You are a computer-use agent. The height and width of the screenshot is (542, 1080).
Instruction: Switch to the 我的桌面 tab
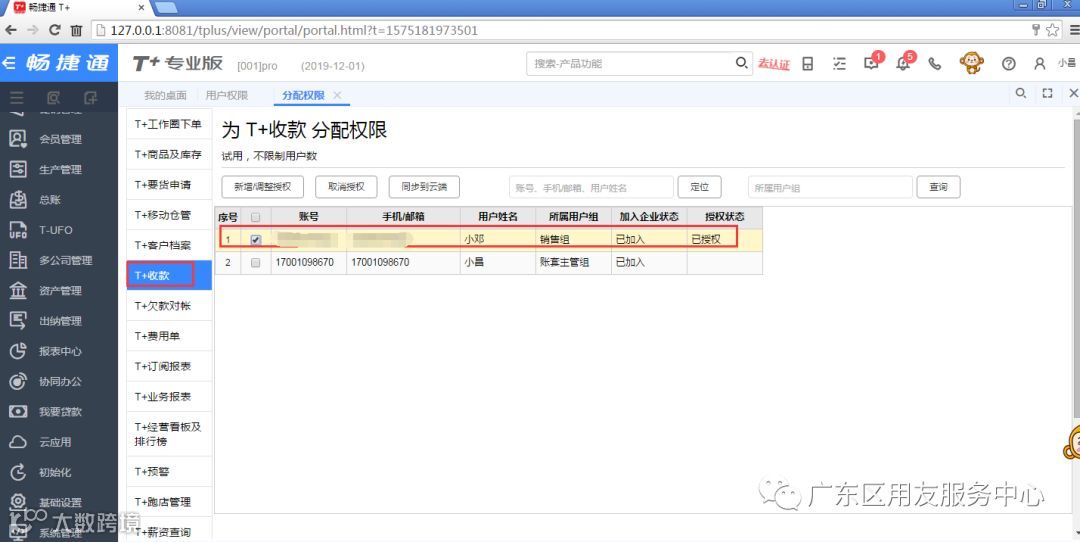coord(165,96)
